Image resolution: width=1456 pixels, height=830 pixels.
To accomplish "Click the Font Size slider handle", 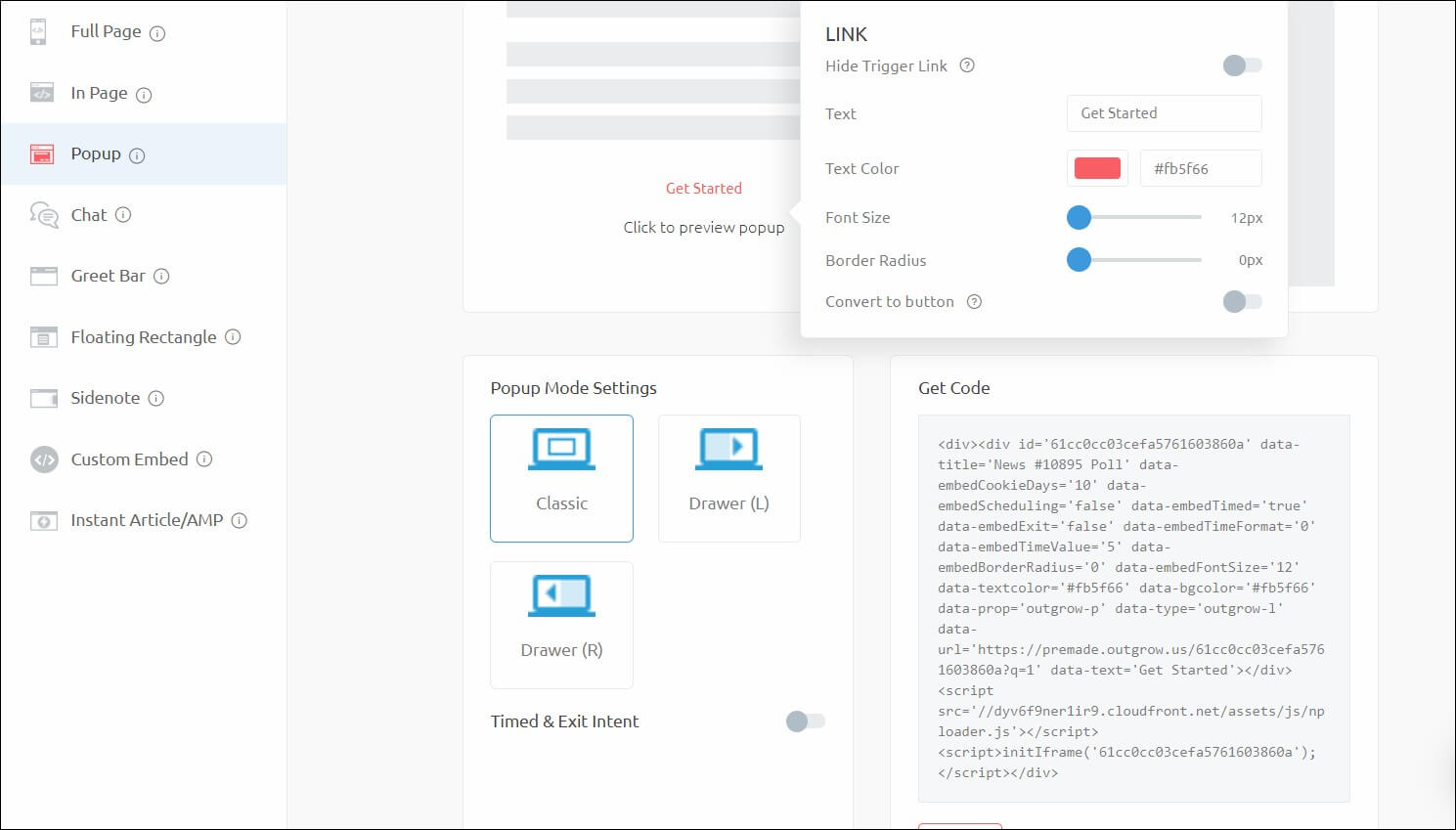I will point(1079,217).
